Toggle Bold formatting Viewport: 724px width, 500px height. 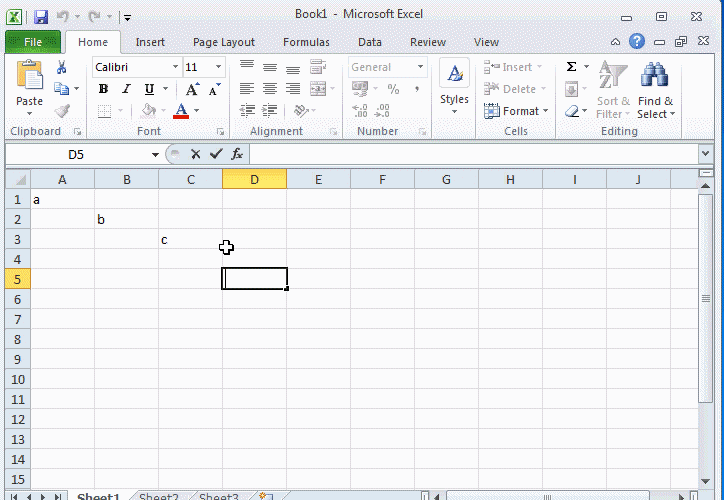point(103,89)
